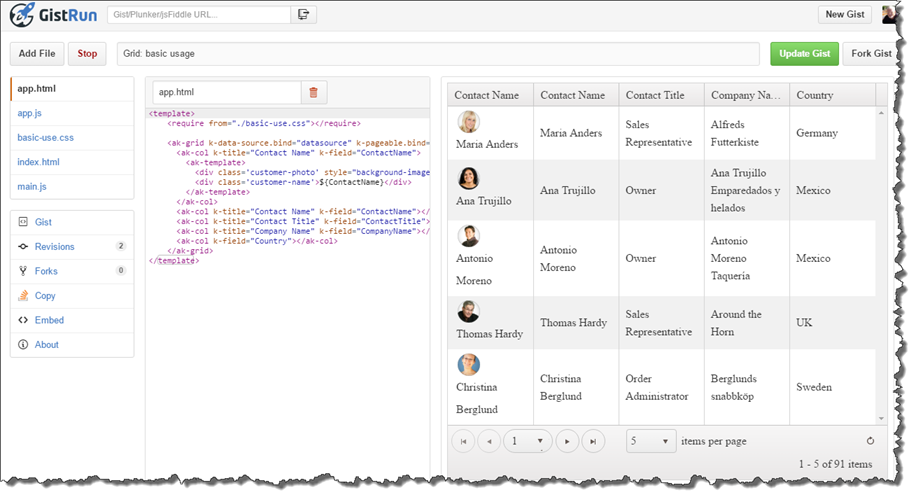
Task: Click the grid refresh icon
Action: click(870, 441)
